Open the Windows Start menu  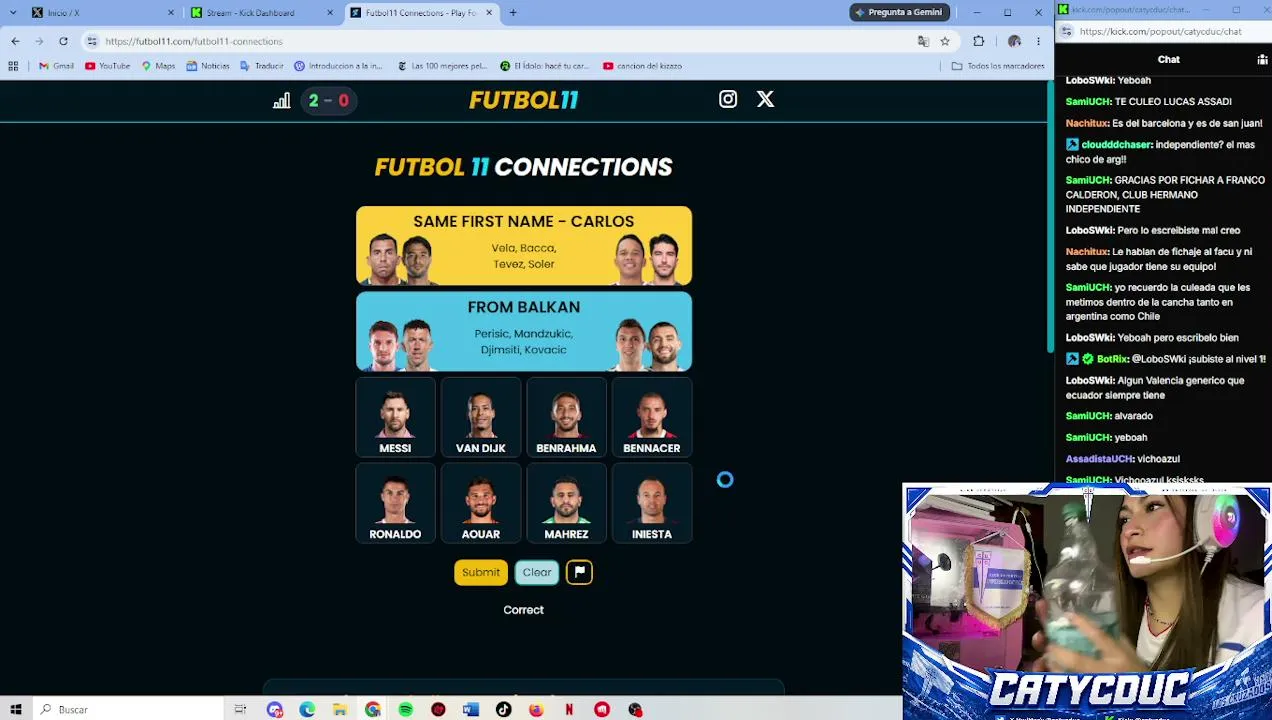(x=16, y=710)
